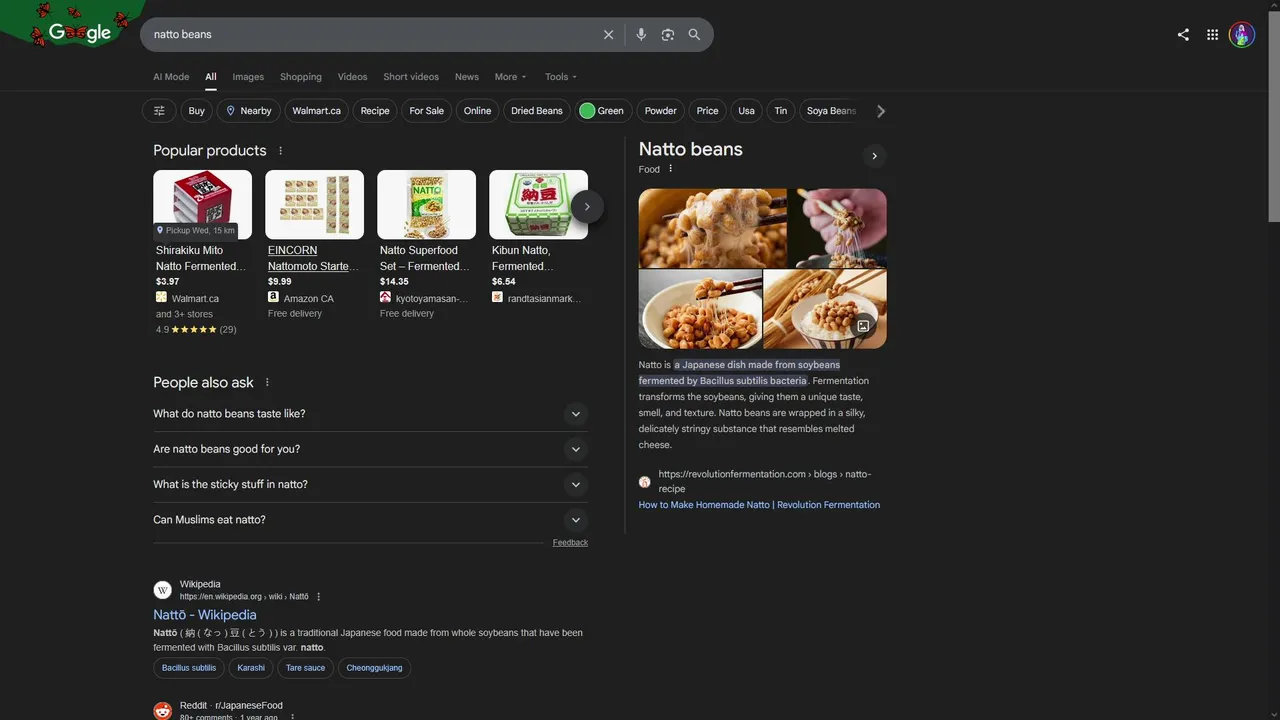Open Popular products three-dot options
The height and width of the screenshot is (720, 1280).
coord(280,151)
